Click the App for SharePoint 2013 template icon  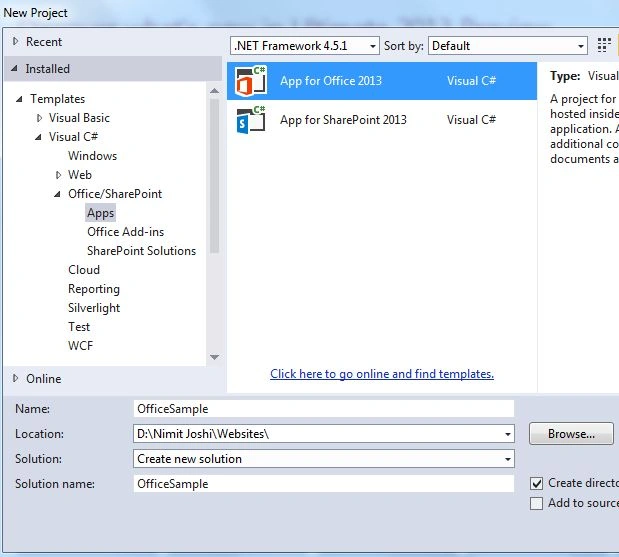click(x=251, y=120)
